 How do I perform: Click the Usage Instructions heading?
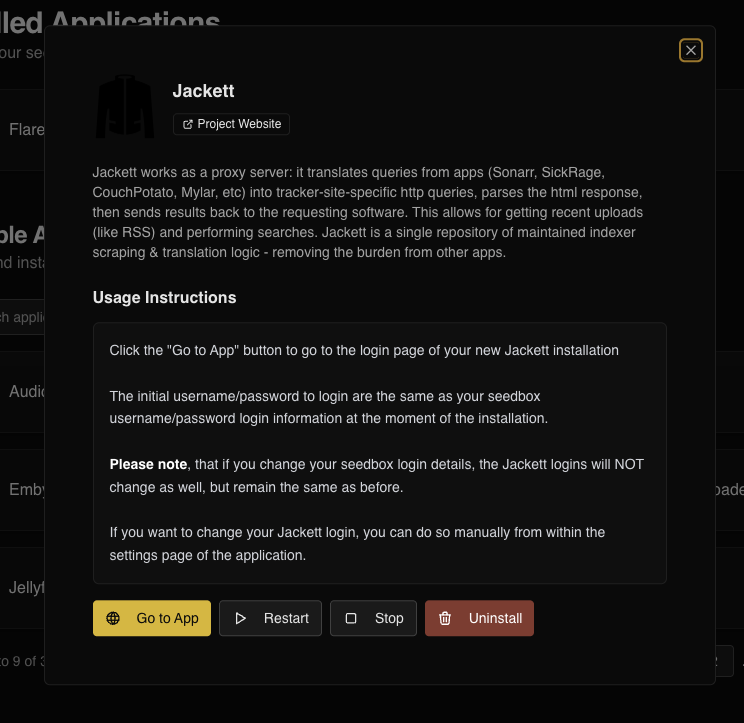164,297
